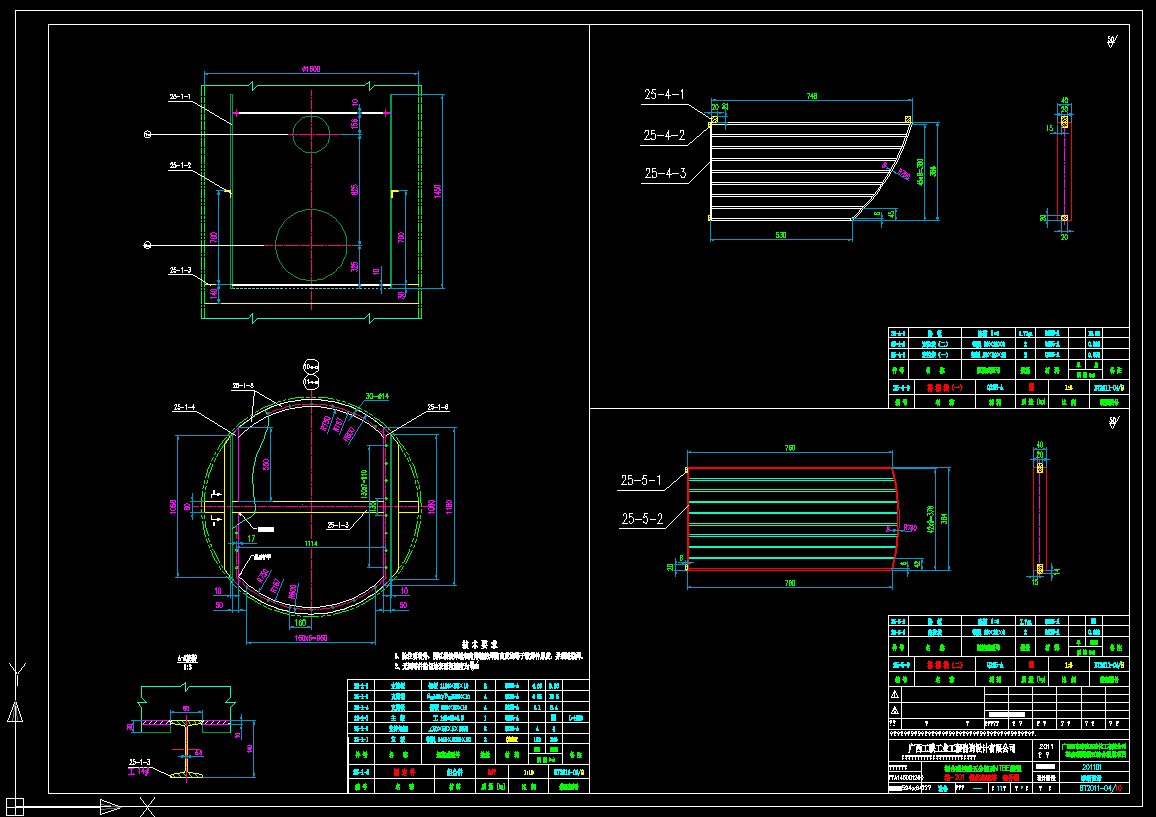Click the 1180 vertical dimension
The height and width of the screenshot is (817, 1156).
(x=450, y=506)
